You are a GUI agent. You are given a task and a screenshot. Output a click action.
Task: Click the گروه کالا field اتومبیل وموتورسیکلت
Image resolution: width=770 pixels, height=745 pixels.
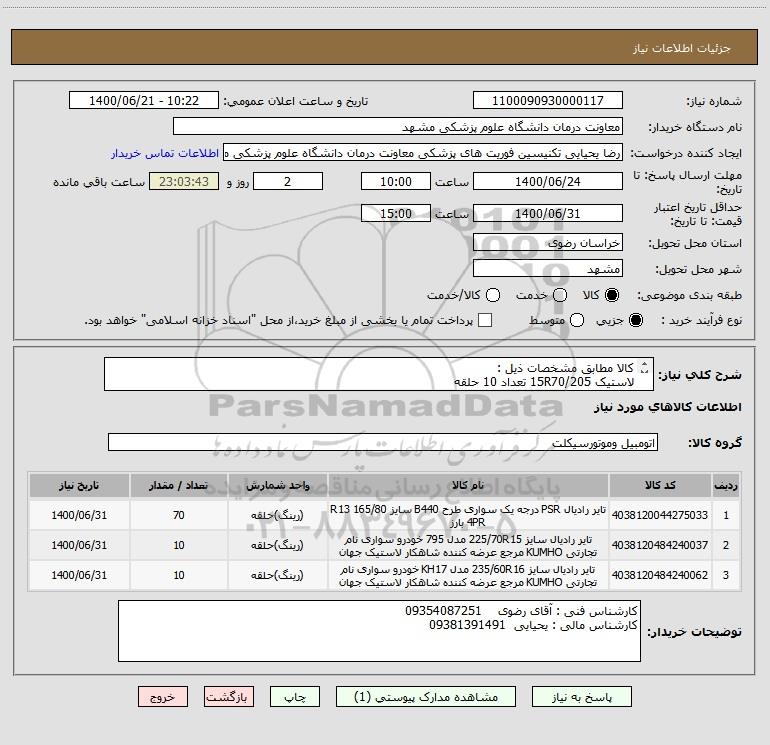click(x=383, y=442)
